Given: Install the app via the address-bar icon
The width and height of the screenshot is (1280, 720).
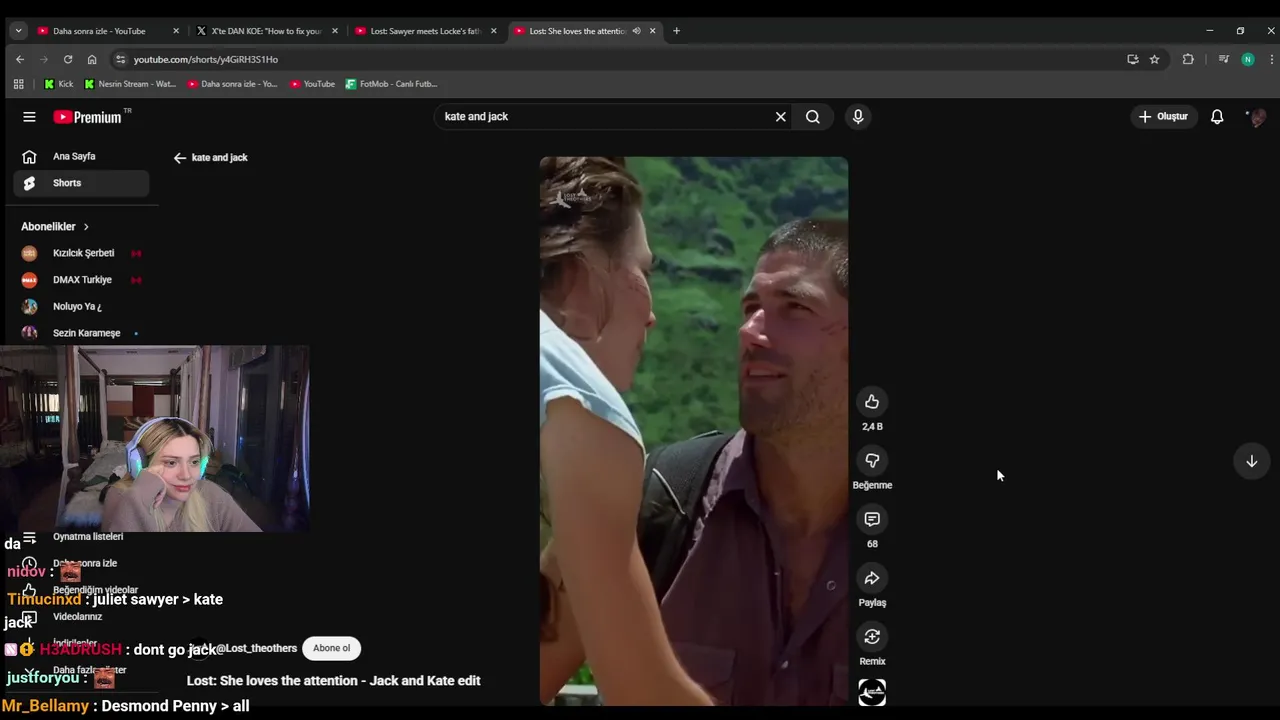Looking at the screenshot, I should pyautogui.click(x=1133, y=59).
